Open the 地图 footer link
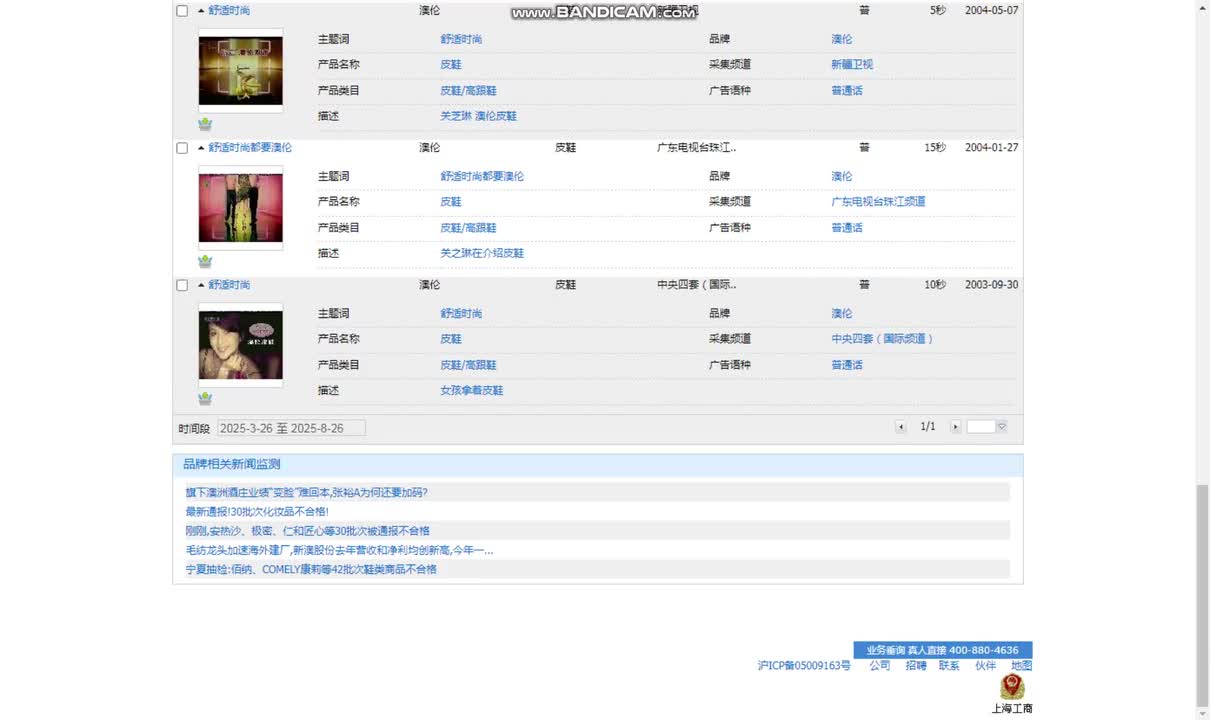Viewport: 1210px width, 720px height. pyautogui.click(x=1021, y=665)
